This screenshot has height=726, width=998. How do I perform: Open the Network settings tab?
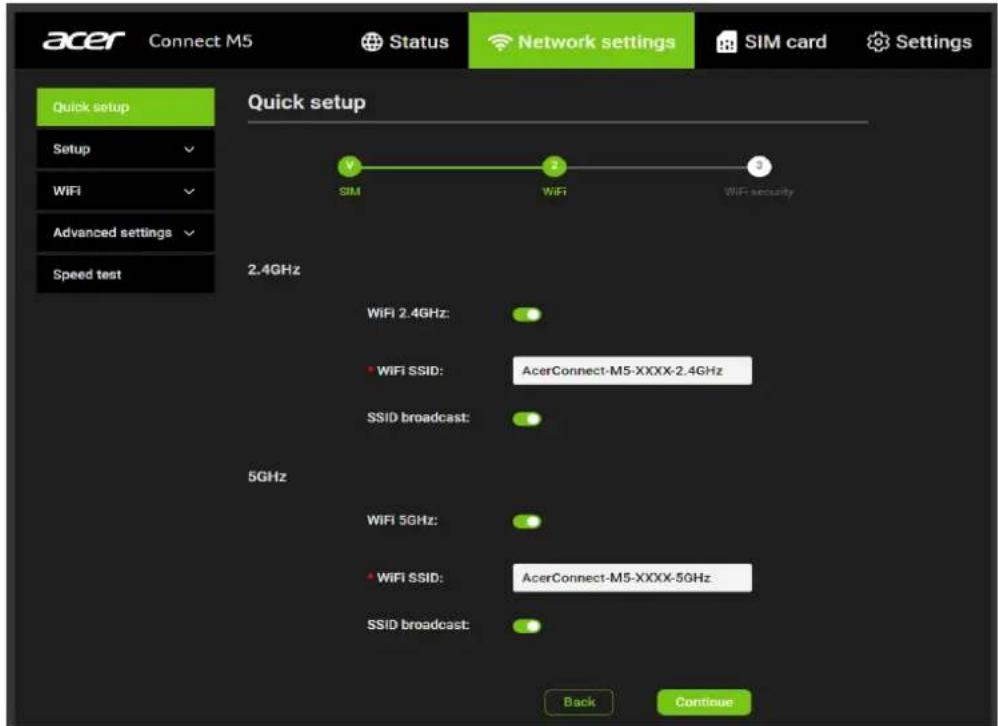[x=581, y=41]
